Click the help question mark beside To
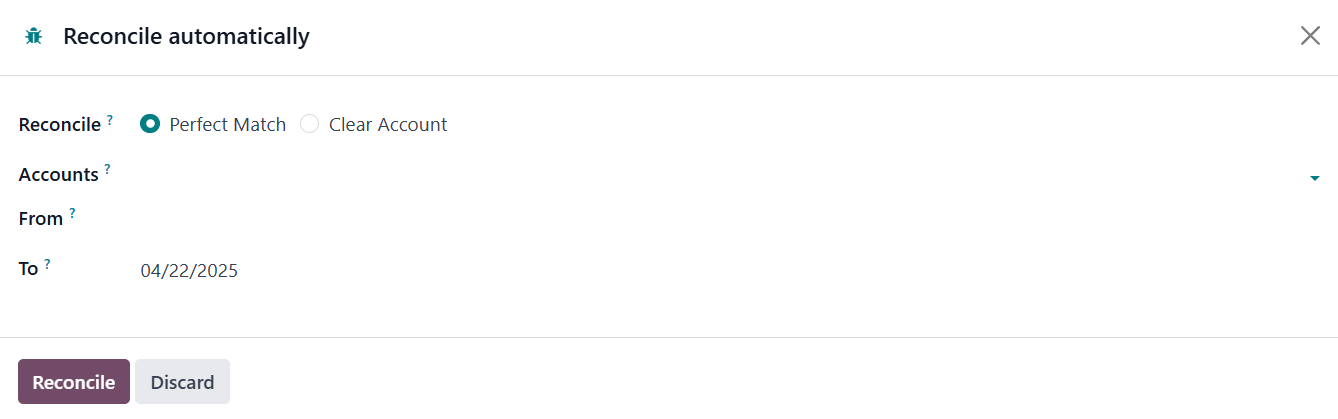Screen dimensions: 1338x419 [x=47, y=264]
